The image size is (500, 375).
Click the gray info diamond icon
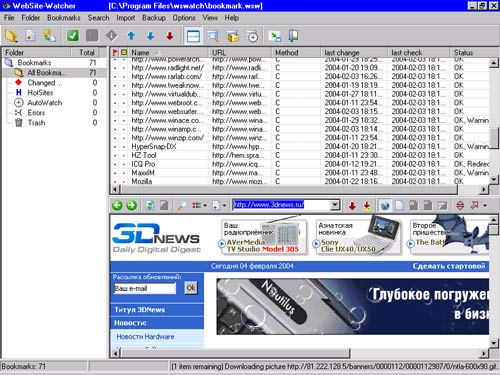tap(112, 36)
